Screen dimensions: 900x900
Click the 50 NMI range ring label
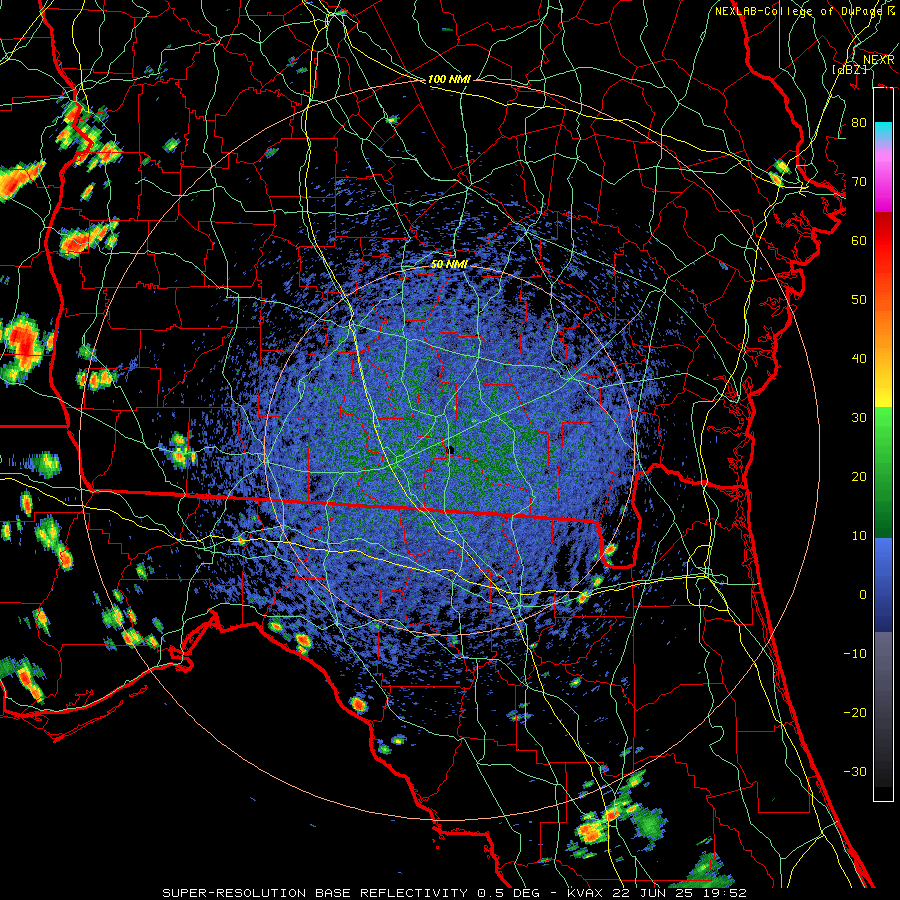tap(449, 265)
